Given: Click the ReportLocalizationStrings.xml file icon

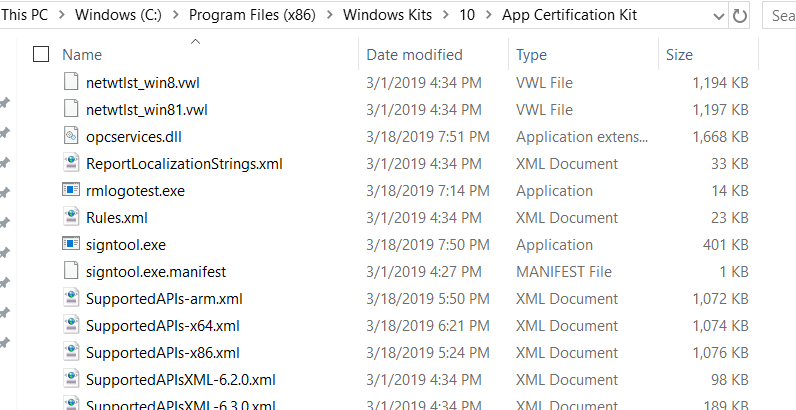Looking at the screenshot, I should click(71, 163).
